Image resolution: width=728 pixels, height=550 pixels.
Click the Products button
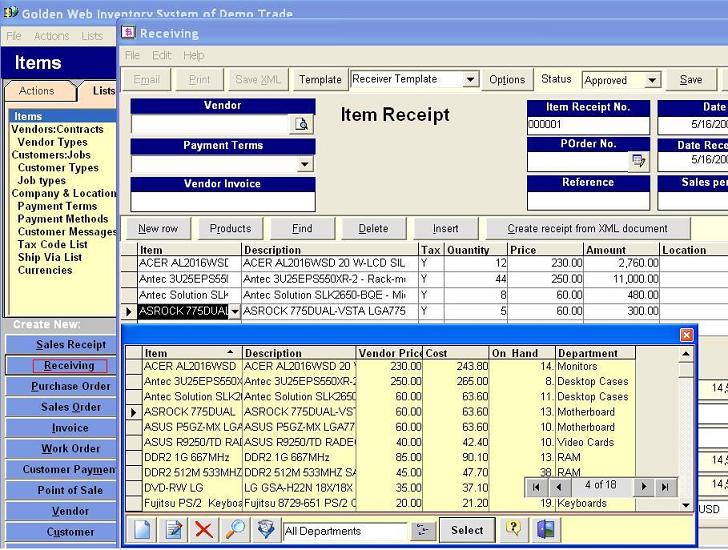click(230, 228)
